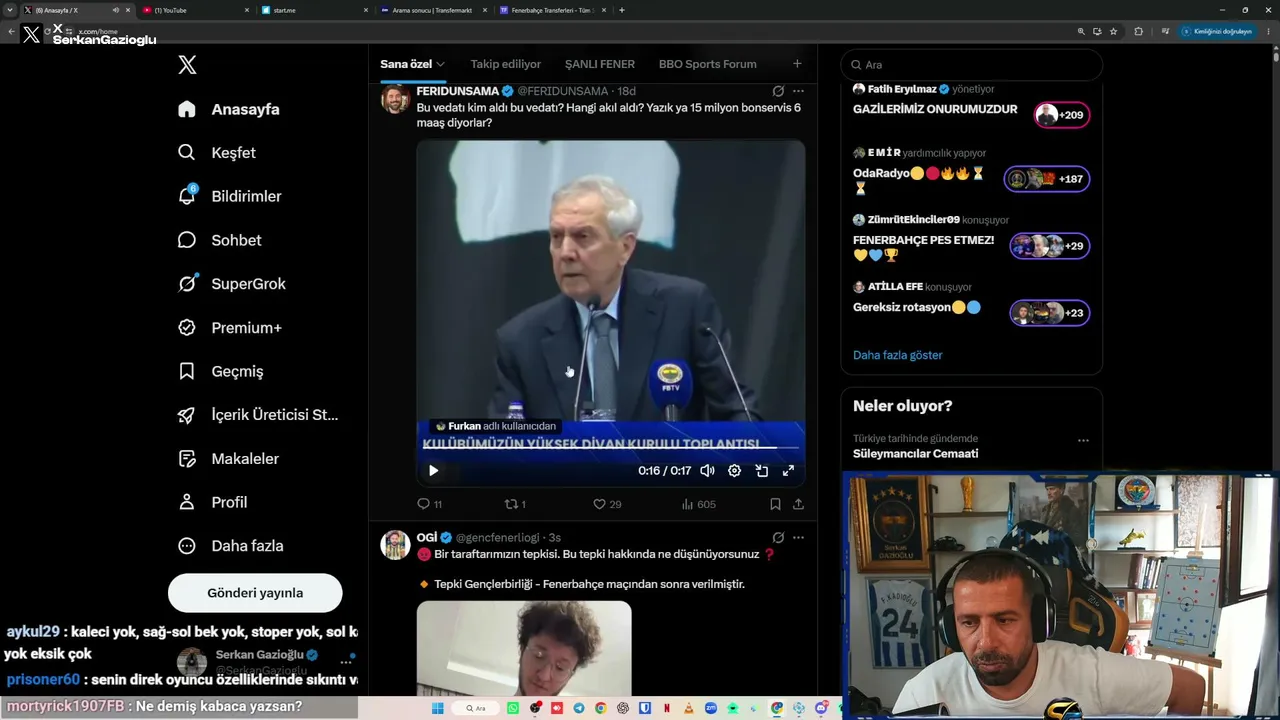Open OGİ profile avatar
The width and height of the screenshot is (1280, 720).
(x=395, y=545)
